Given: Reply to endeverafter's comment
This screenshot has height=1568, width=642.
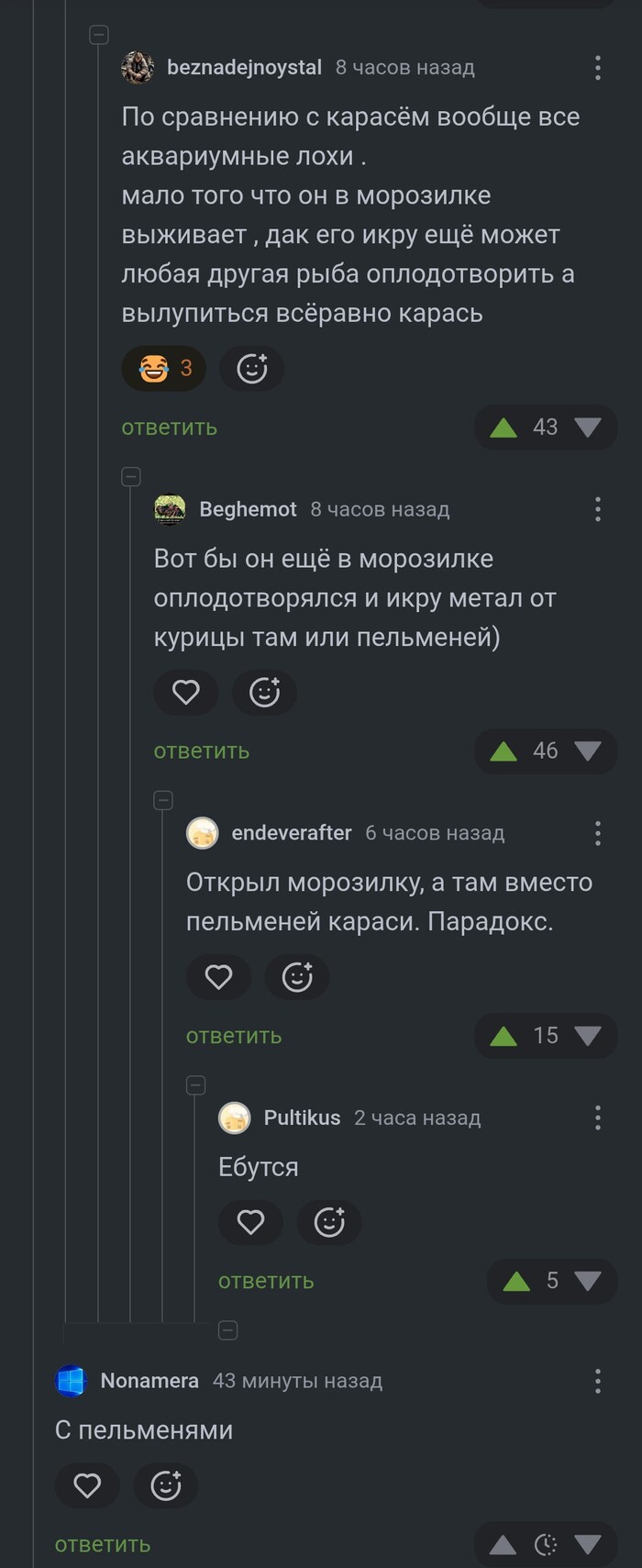Looking at the screenshot, I should coord(234,1037).
